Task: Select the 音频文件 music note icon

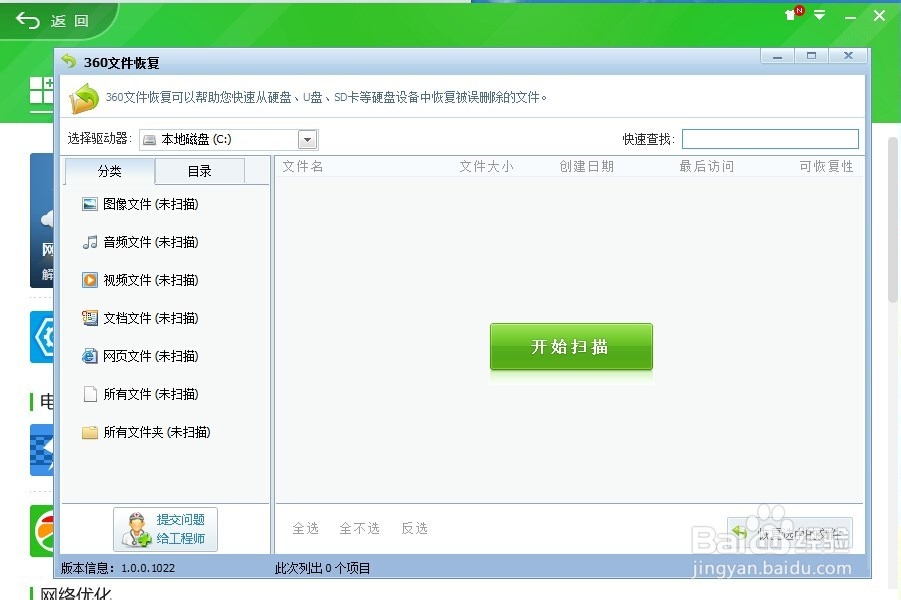Action: (89, 242)
